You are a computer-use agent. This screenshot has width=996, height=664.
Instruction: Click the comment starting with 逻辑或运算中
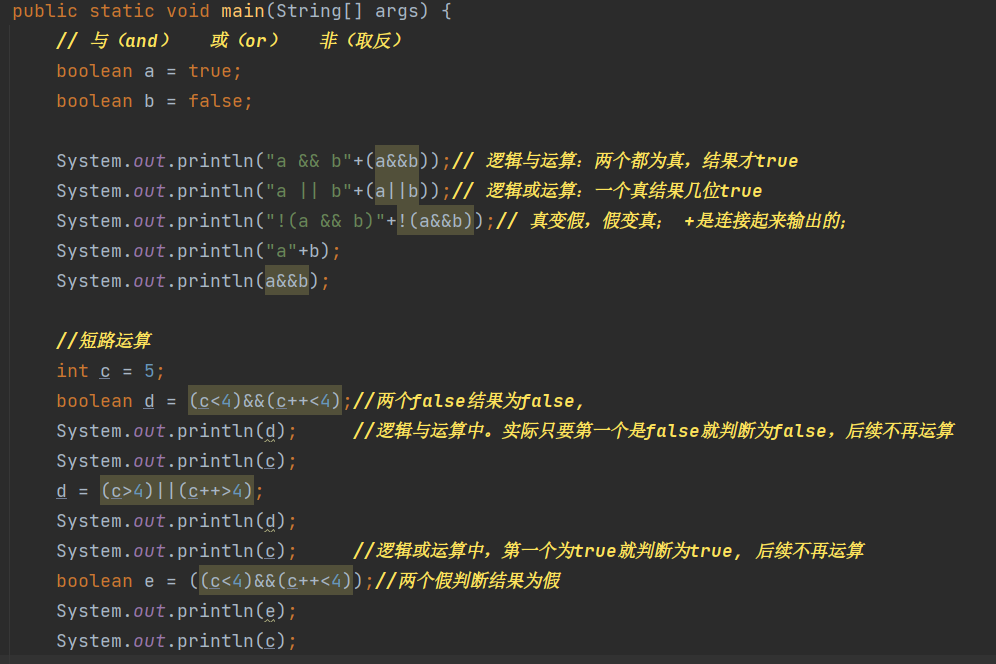coord(608,551)
